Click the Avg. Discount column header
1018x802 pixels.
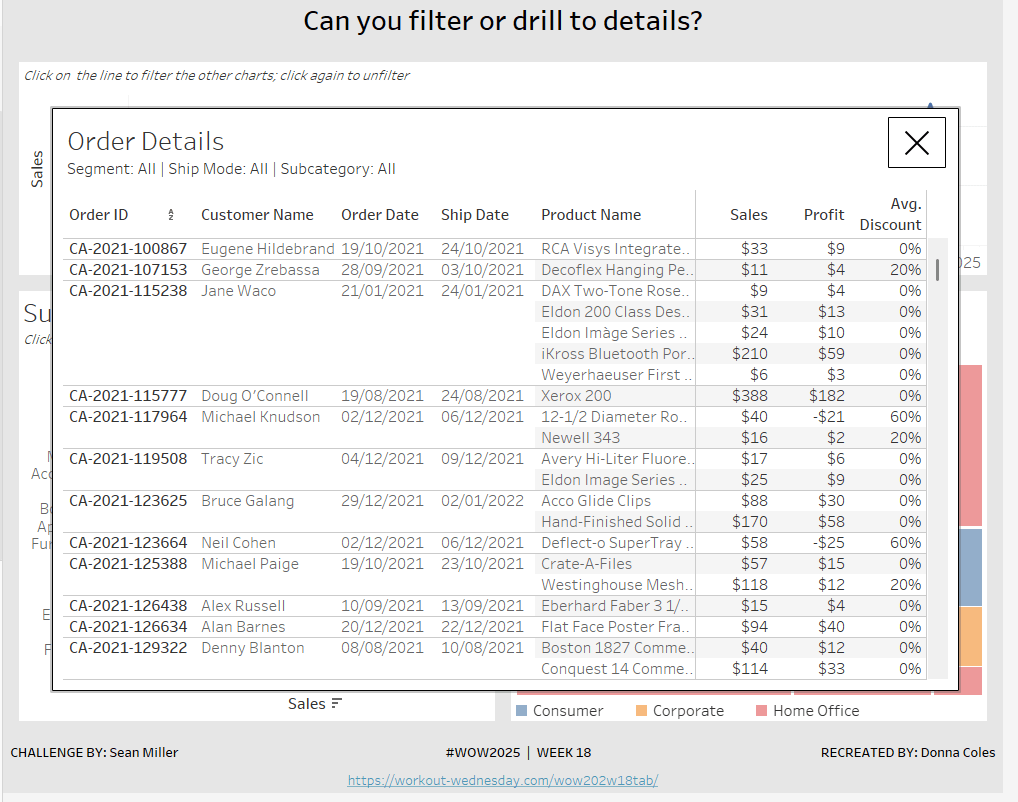coord(892,214)
